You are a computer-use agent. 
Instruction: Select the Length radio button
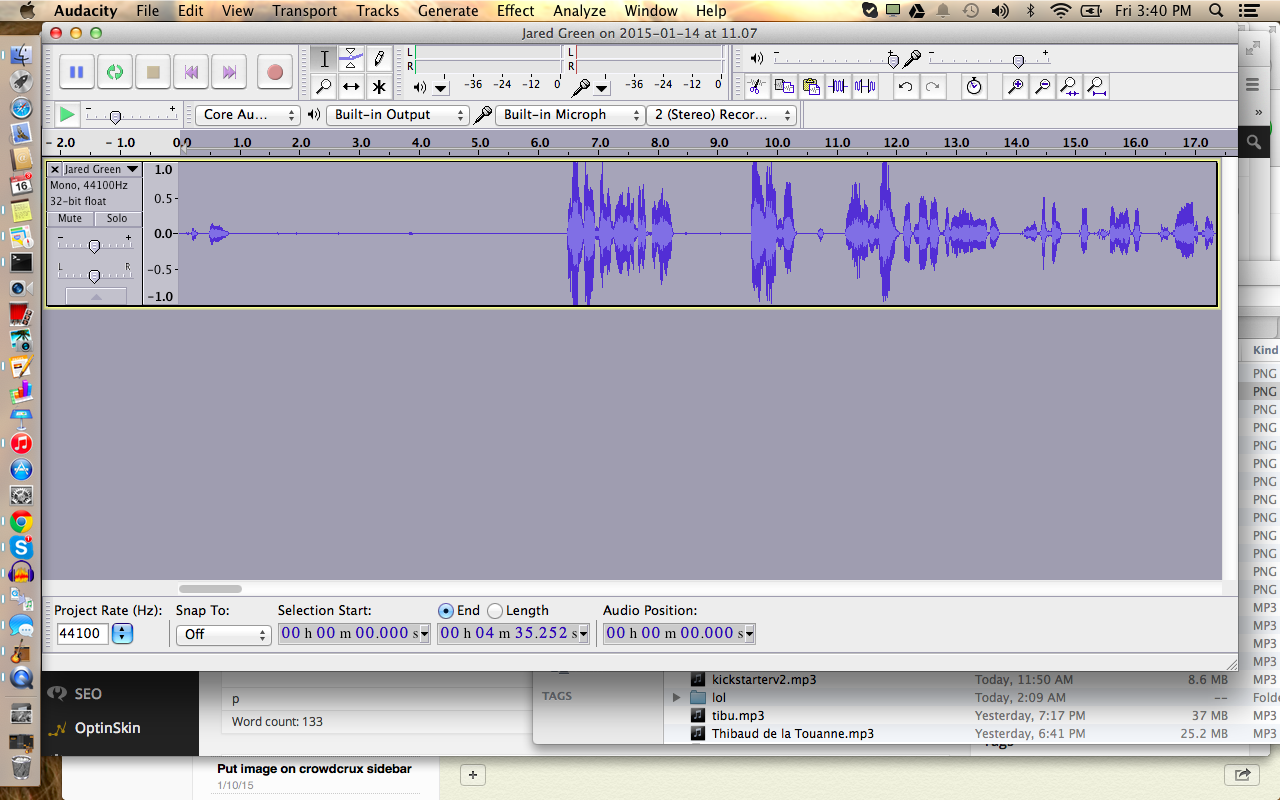[x=495, y=610]
